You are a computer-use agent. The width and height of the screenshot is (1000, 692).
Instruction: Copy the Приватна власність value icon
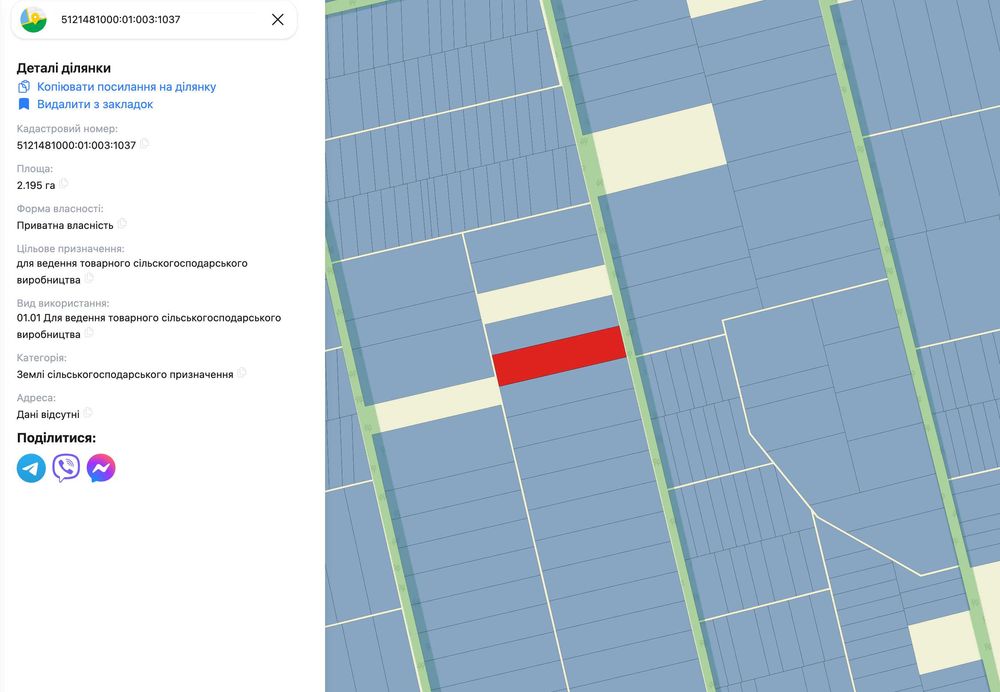122,223
